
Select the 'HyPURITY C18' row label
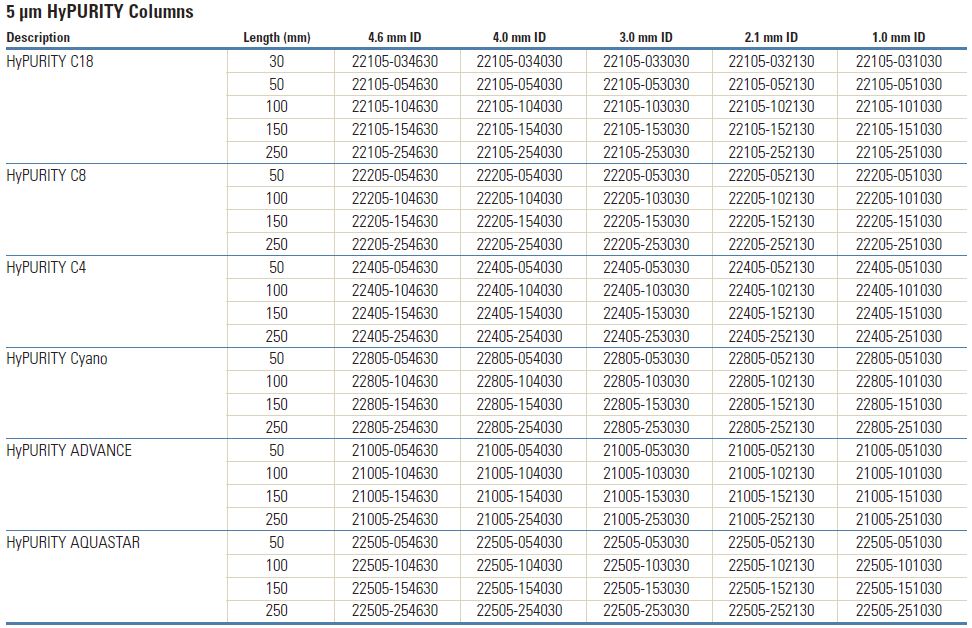point(50,61)
